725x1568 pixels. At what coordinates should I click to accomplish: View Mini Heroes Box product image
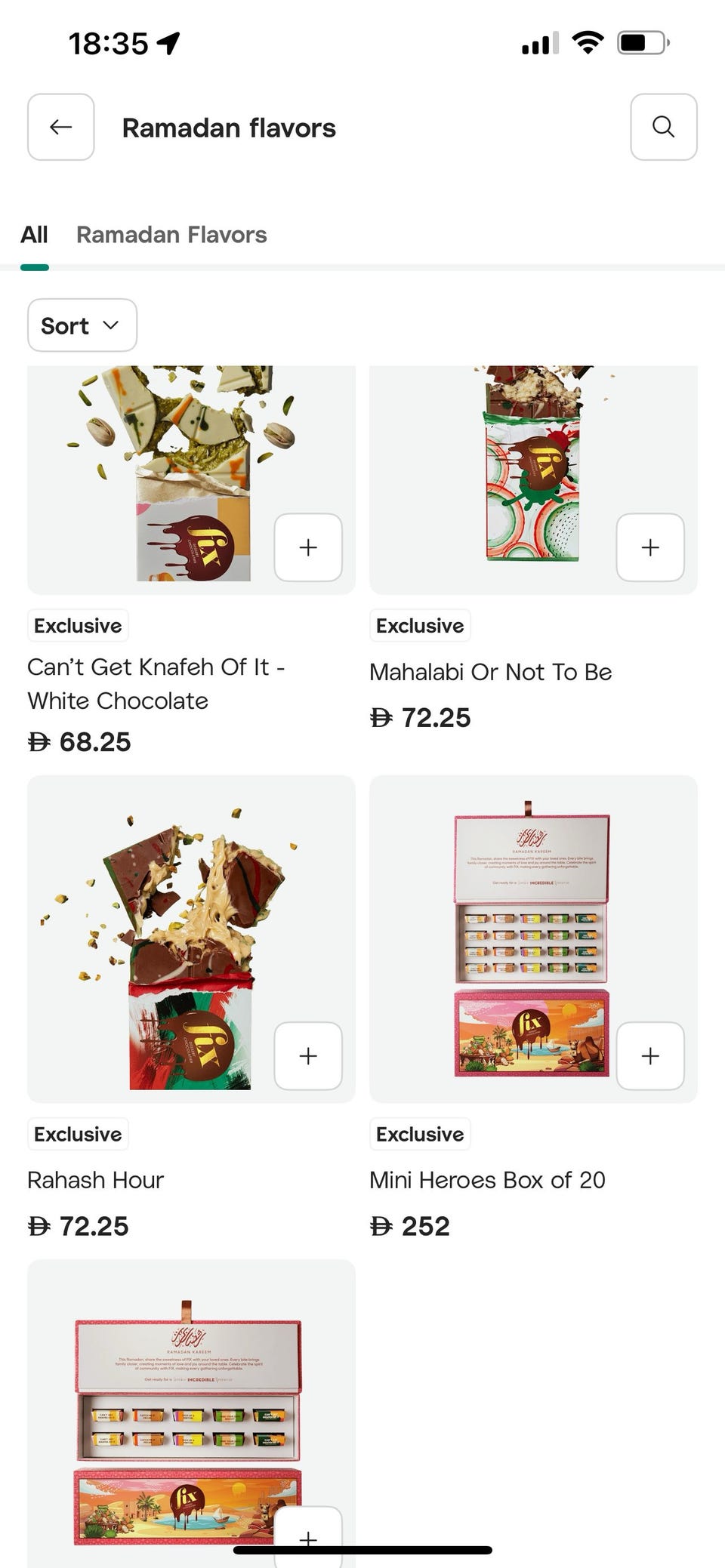tap(533, 939)
